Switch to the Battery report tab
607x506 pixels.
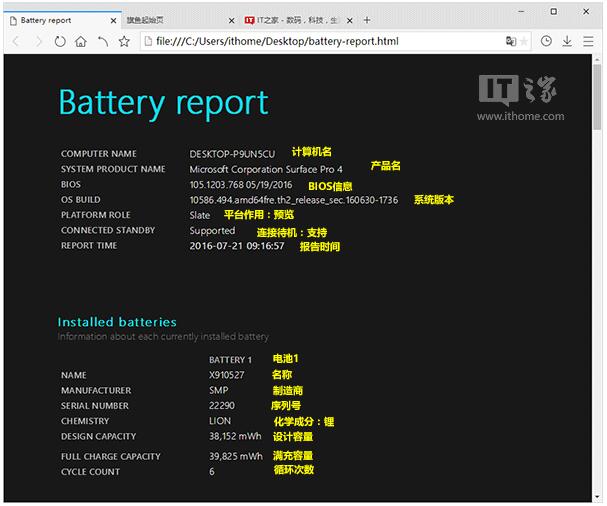coord(50,20)
